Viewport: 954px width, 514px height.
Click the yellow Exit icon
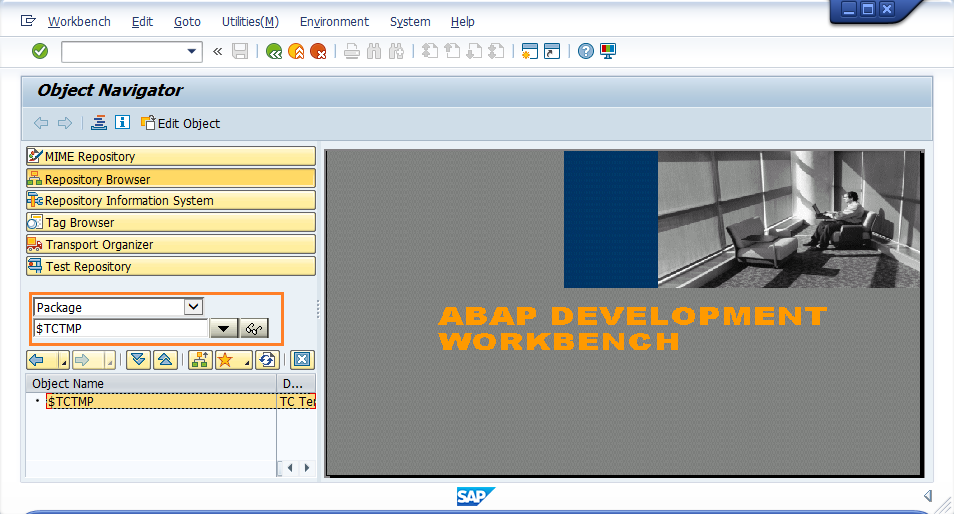(296, 52)
